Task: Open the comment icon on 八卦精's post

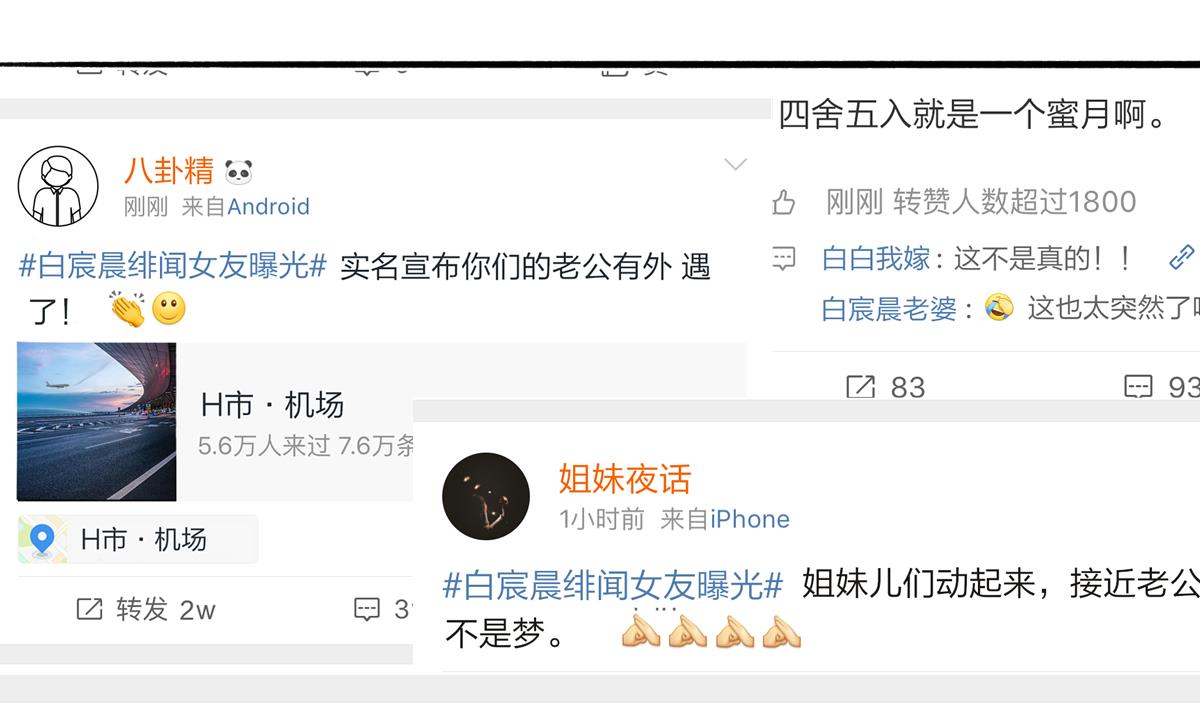Action: click(367, 609)
